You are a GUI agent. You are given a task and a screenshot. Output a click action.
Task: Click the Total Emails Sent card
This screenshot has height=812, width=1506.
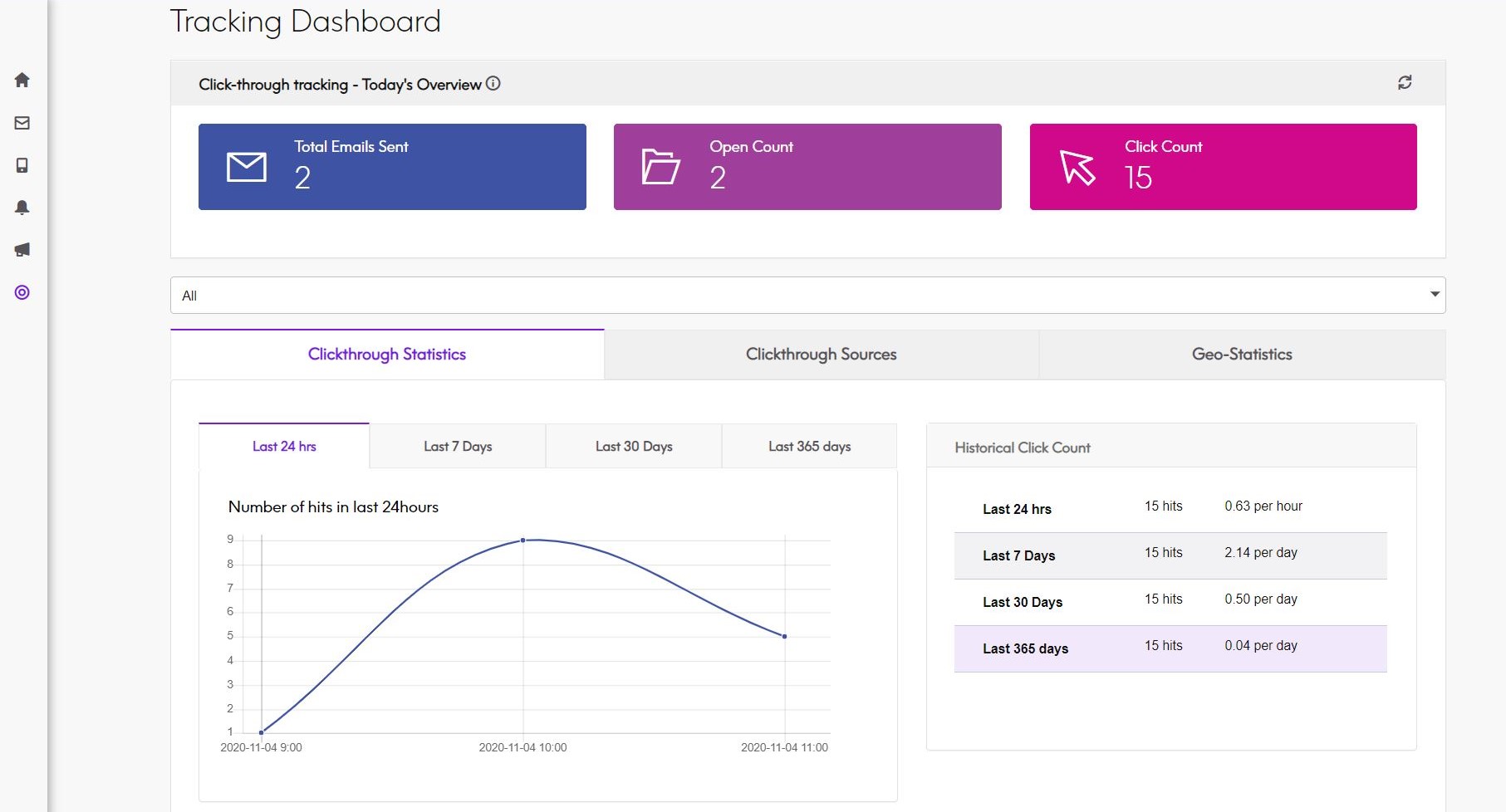point(392,167)
